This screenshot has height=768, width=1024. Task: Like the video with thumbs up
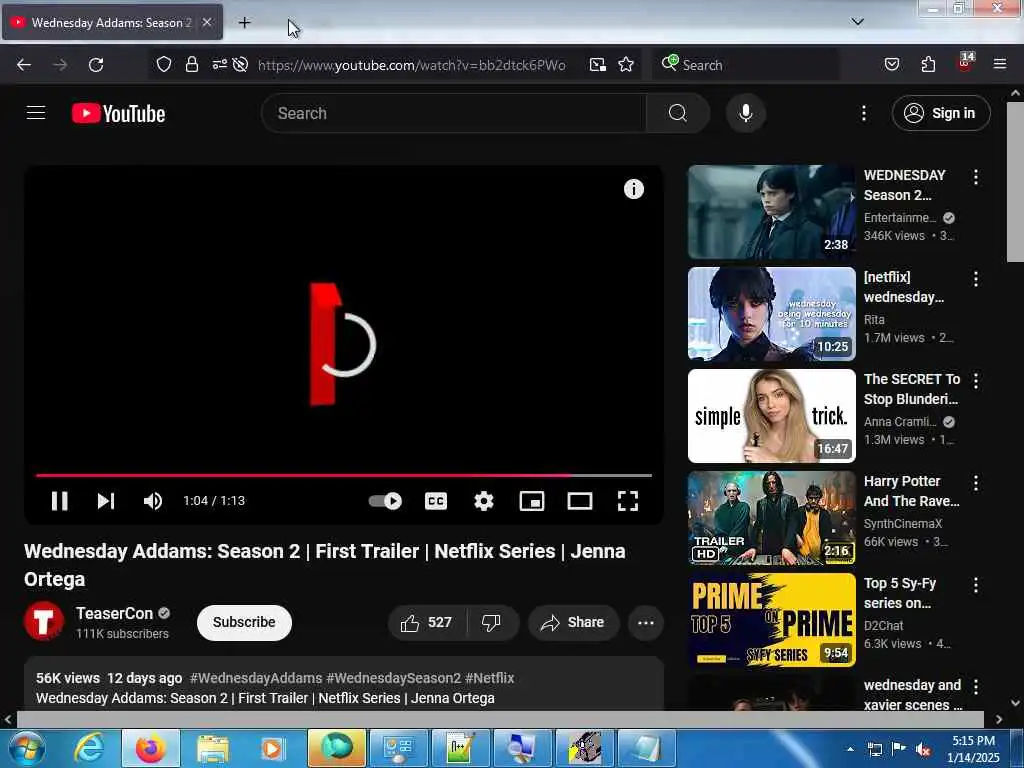pos(427,622)
